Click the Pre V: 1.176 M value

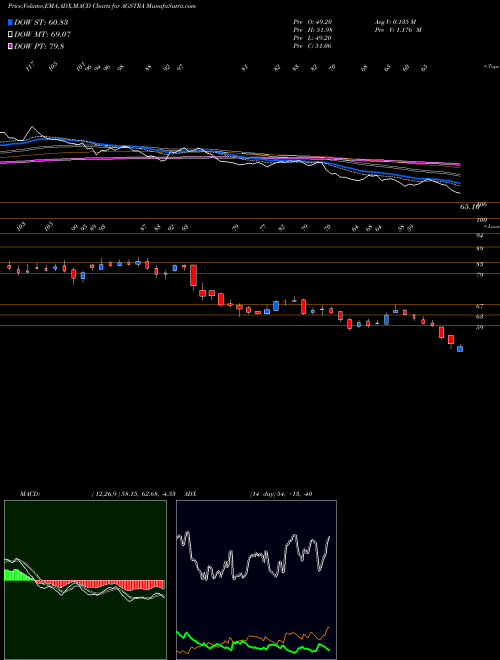(x=397, y=30)
